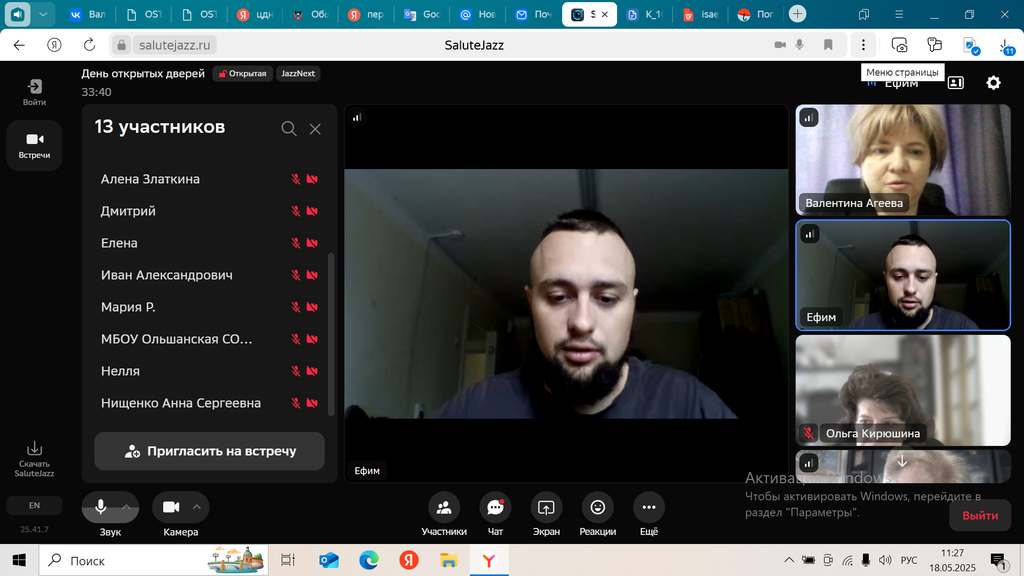Toggle the Камера camera button

(x=170, y=507)
